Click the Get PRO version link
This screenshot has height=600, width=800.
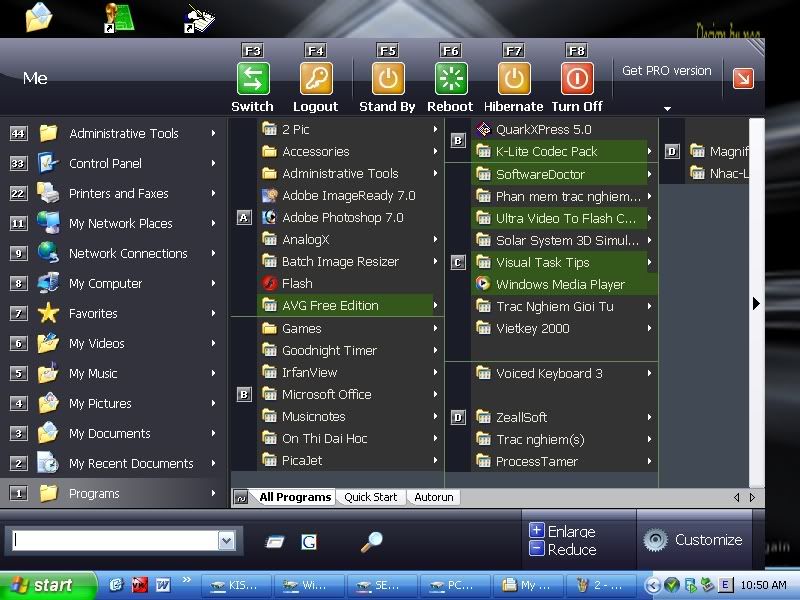coord(667,71)
